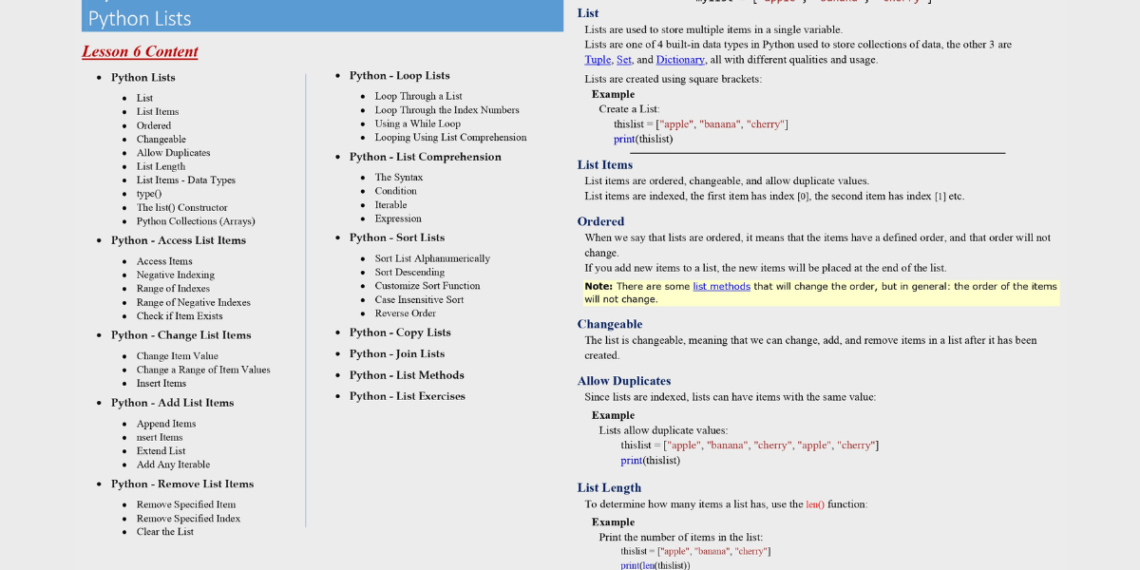Open the 'list methods' link in note
This screenshot has width=1140, height=570.
coord(721,286)
